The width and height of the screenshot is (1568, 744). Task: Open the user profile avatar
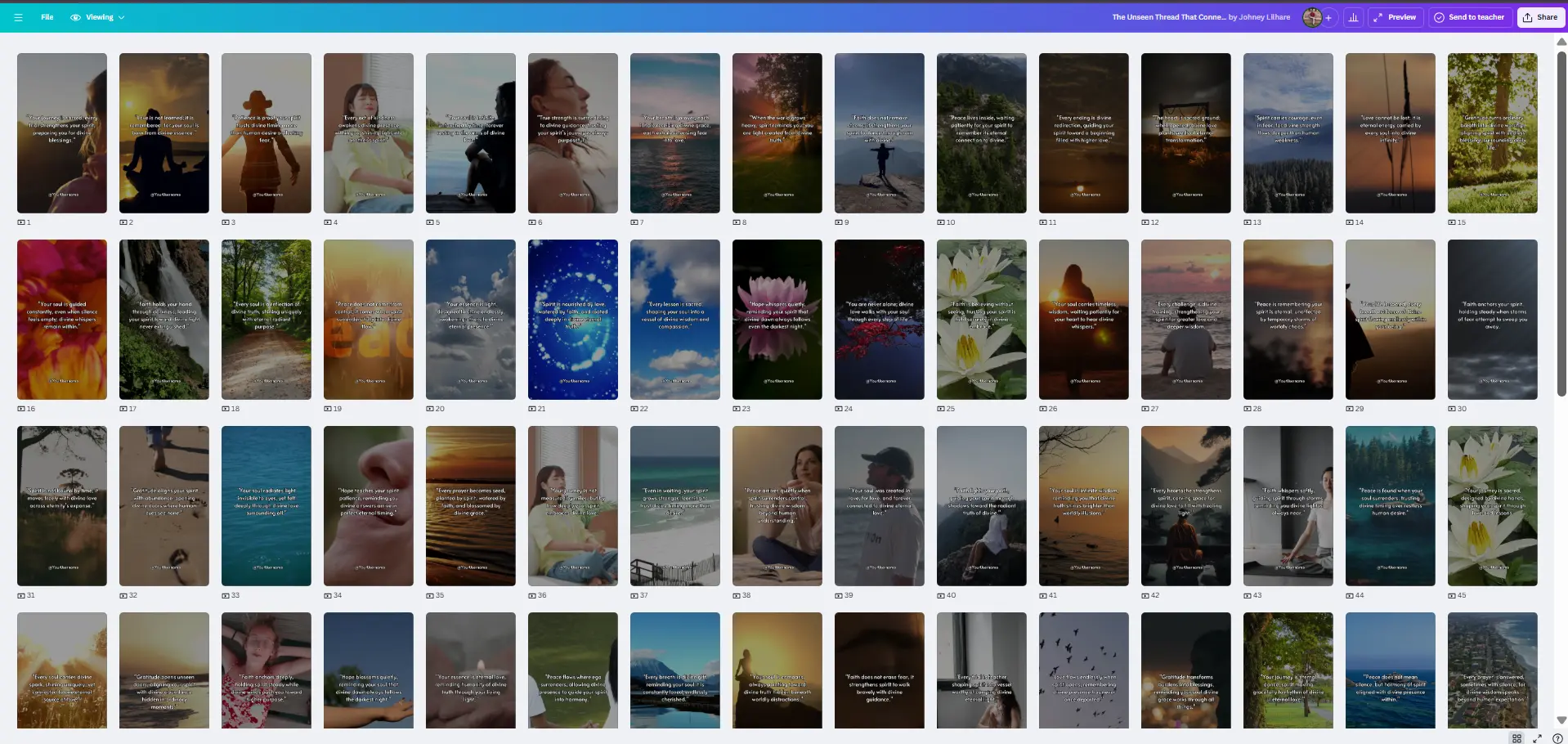click(1311, 17)
